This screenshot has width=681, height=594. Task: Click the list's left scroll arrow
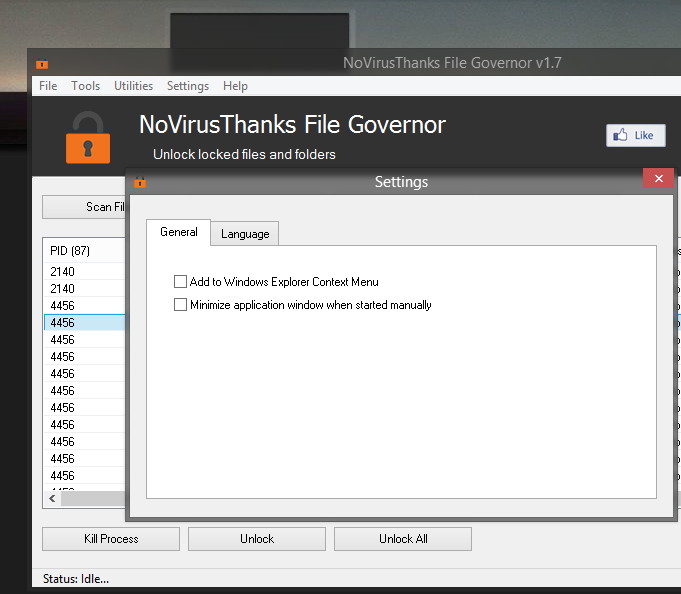(53, 498)
